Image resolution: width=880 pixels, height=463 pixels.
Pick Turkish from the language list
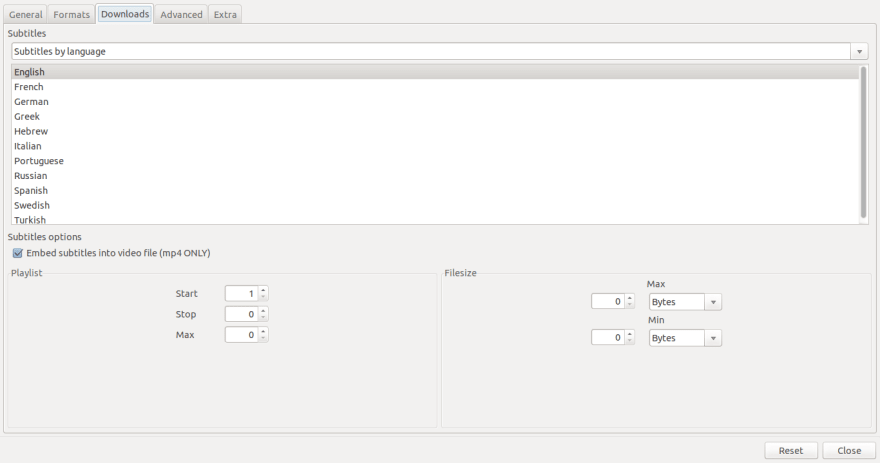click(435, 219)
